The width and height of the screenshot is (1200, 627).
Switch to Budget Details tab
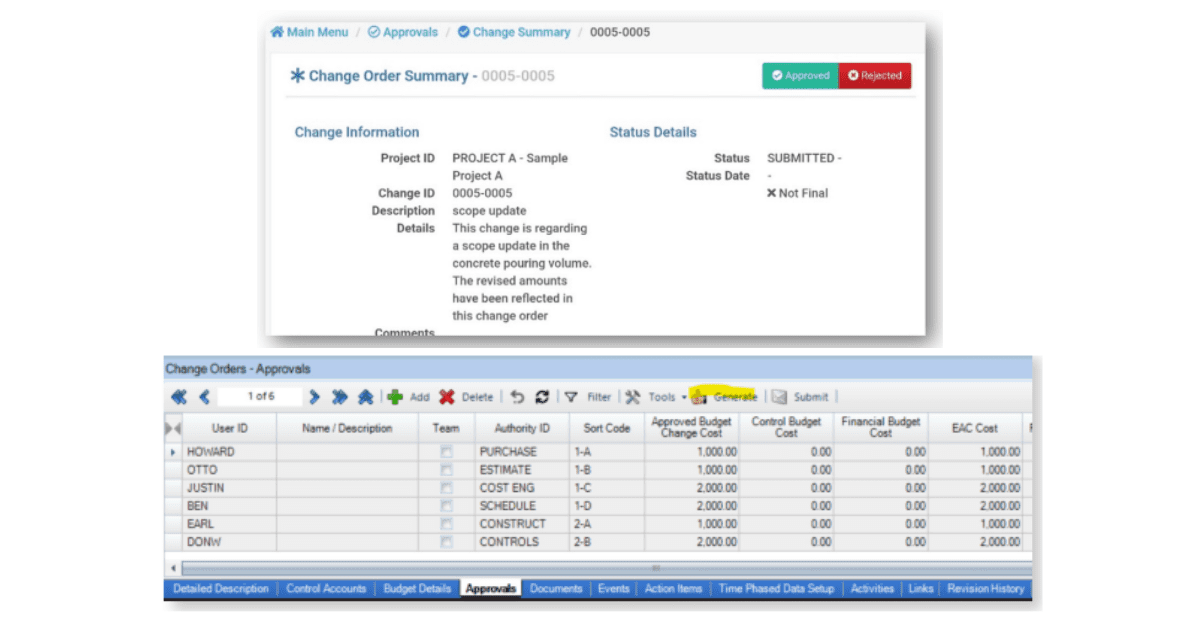[x=417, y=589]
